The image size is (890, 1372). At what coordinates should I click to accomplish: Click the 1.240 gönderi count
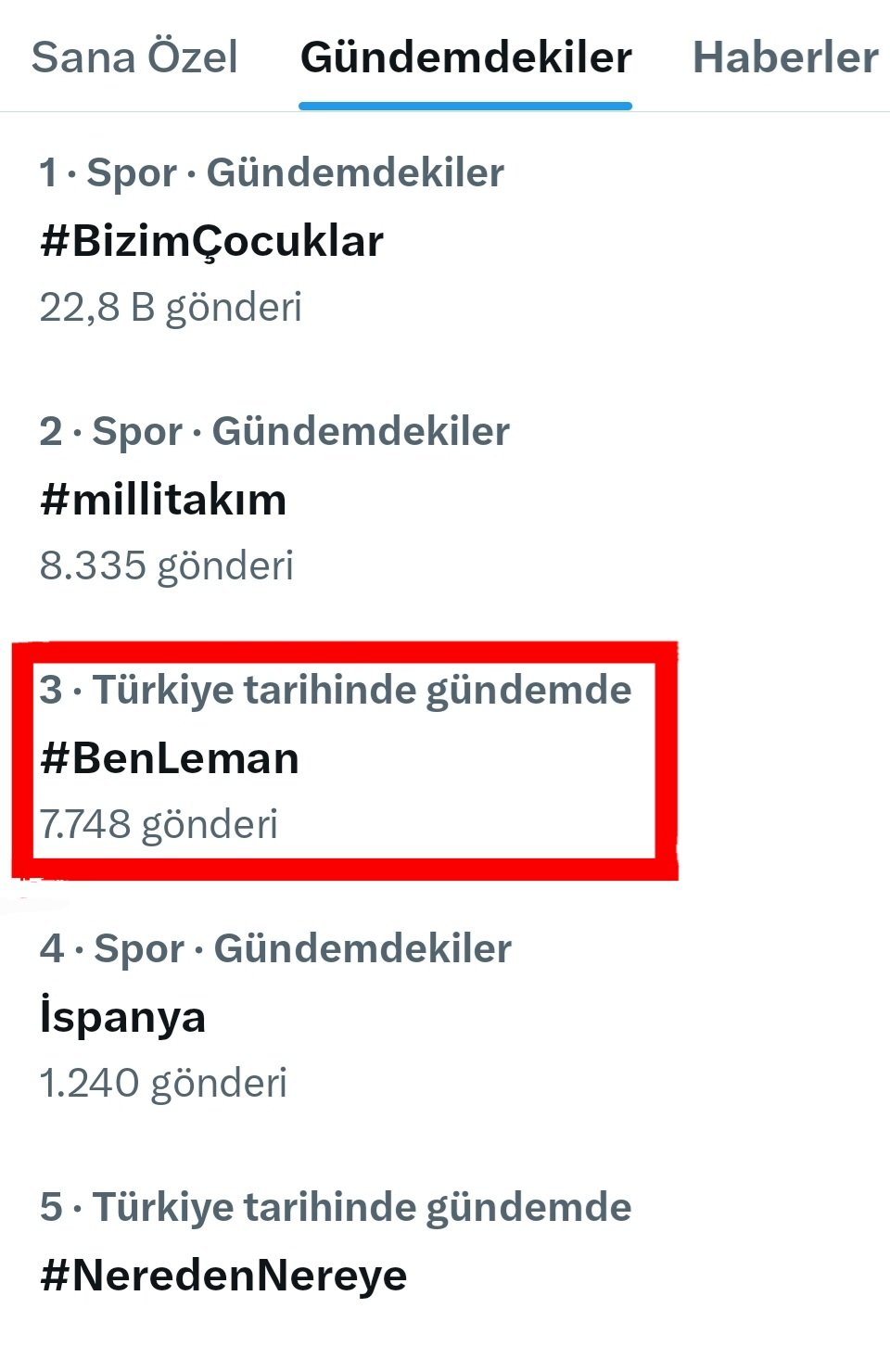pos(163,1083)
